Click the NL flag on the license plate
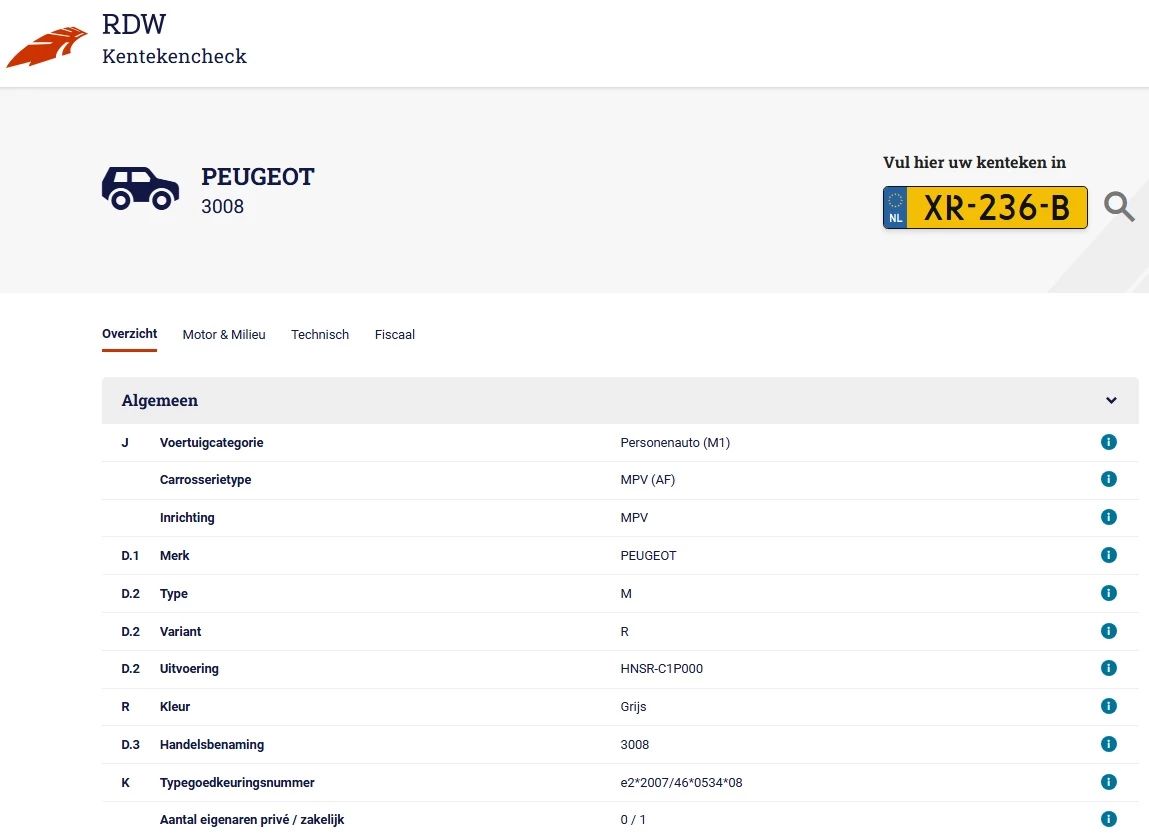The height and width of the screenshot is (838, 1149). click(894, 207)
